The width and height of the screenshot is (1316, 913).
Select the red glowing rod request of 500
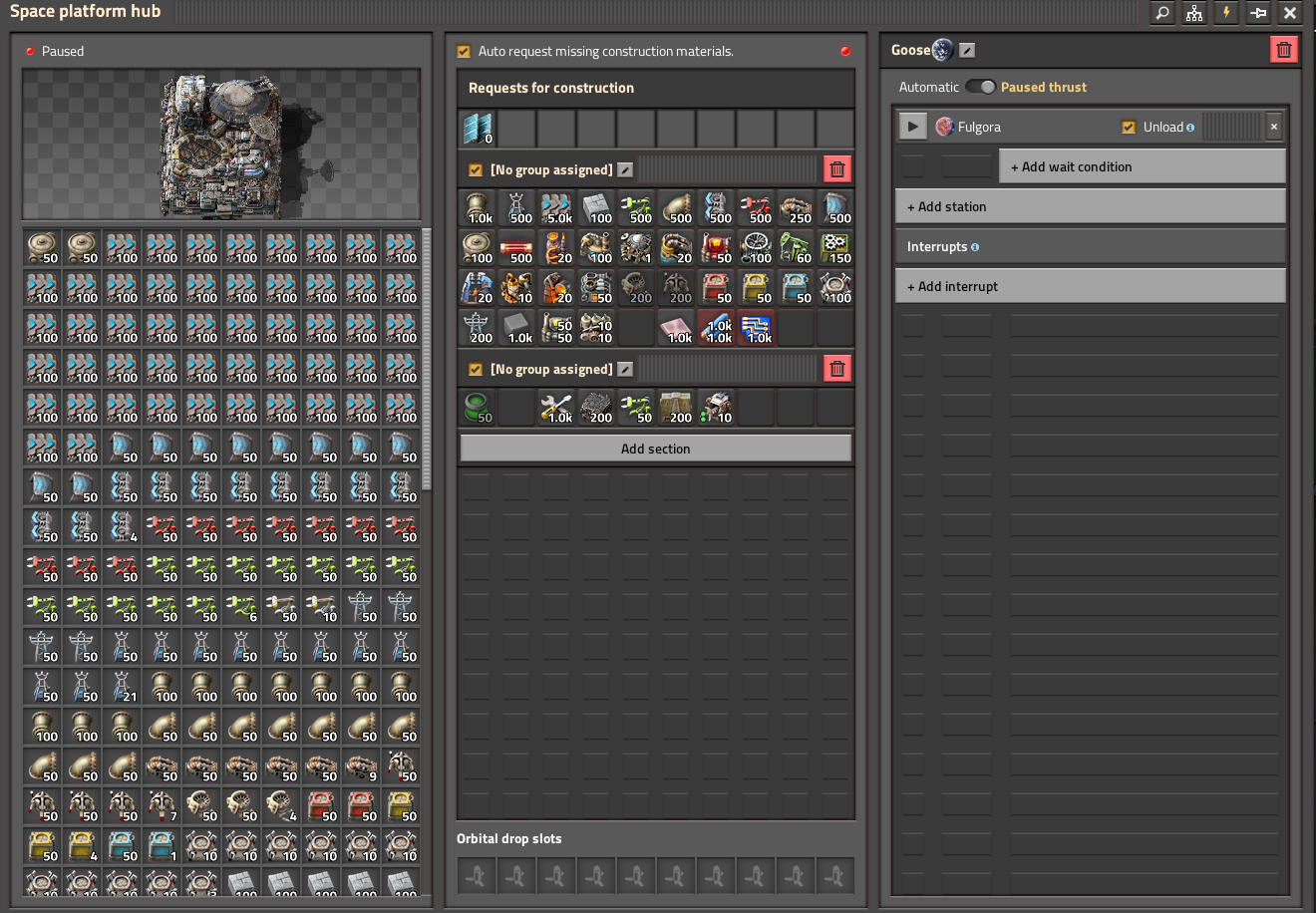516,248
